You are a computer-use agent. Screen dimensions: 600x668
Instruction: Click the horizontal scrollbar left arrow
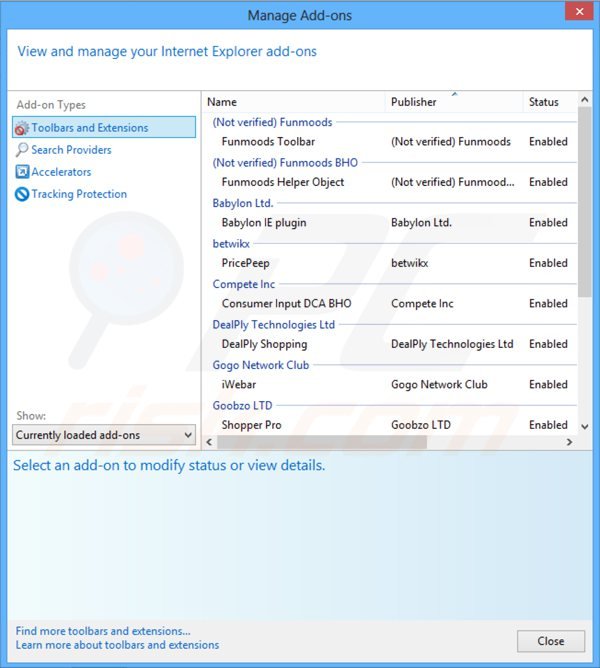tap(209, 442)
